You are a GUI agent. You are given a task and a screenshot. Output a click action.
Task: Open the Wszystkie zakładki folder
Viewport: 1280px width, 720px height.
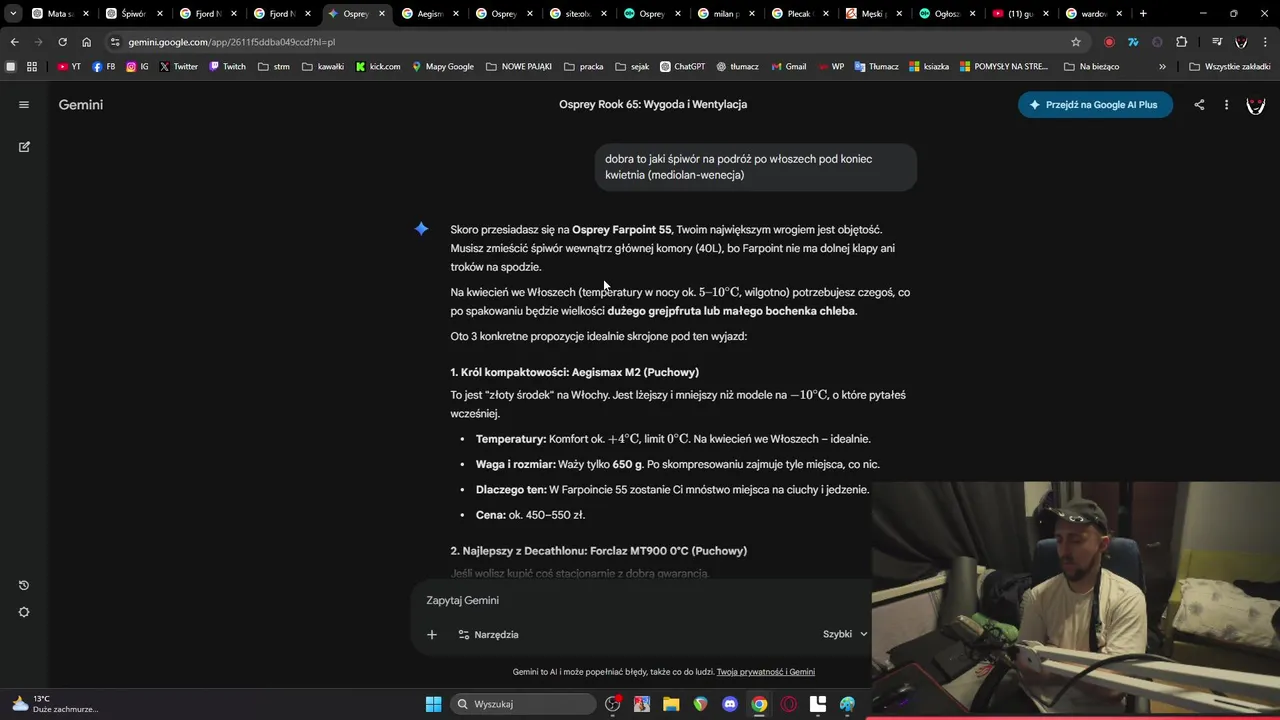1230,66
